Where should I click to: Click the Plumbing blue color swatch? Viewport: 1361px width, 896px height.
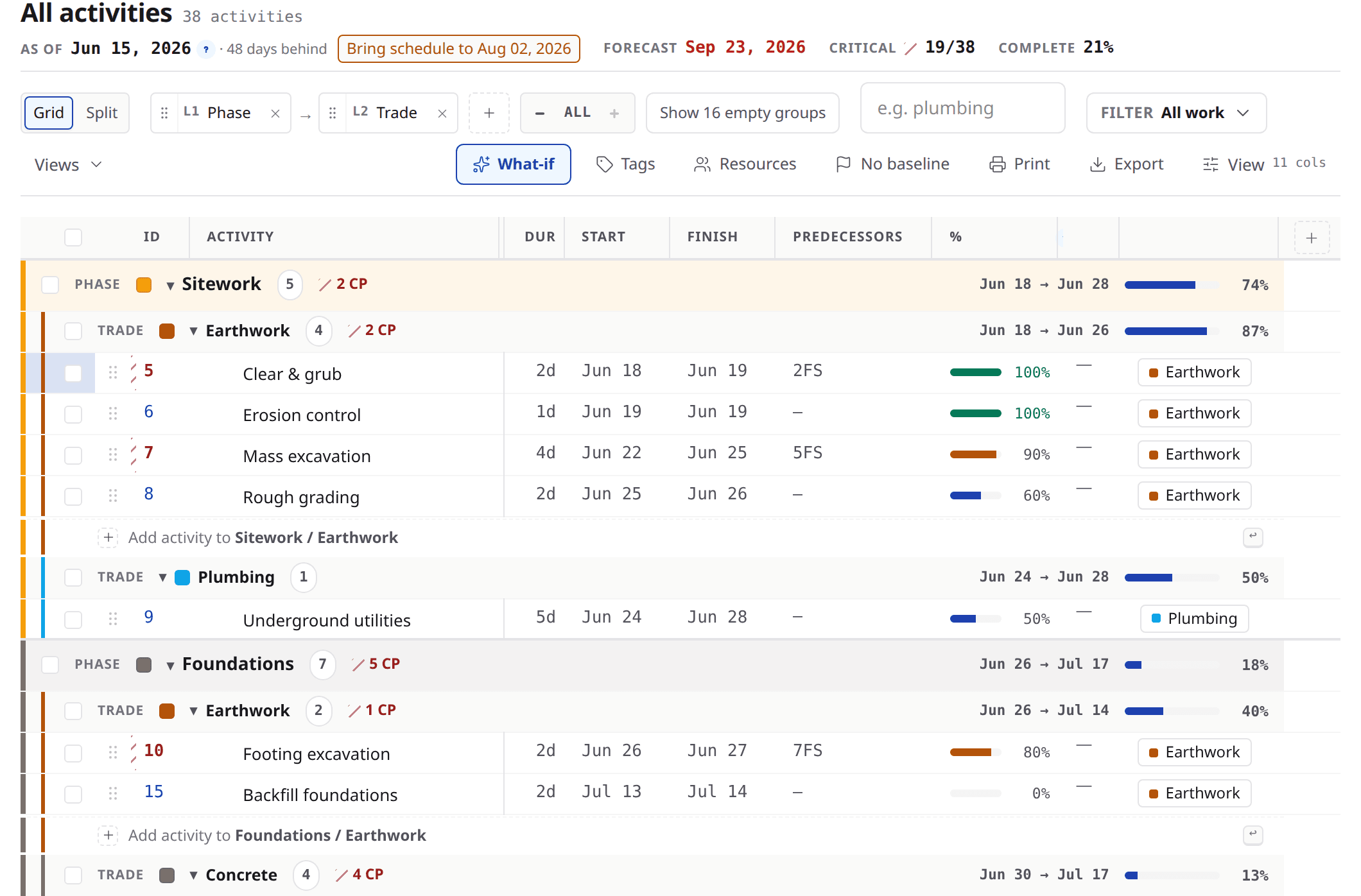182,578
